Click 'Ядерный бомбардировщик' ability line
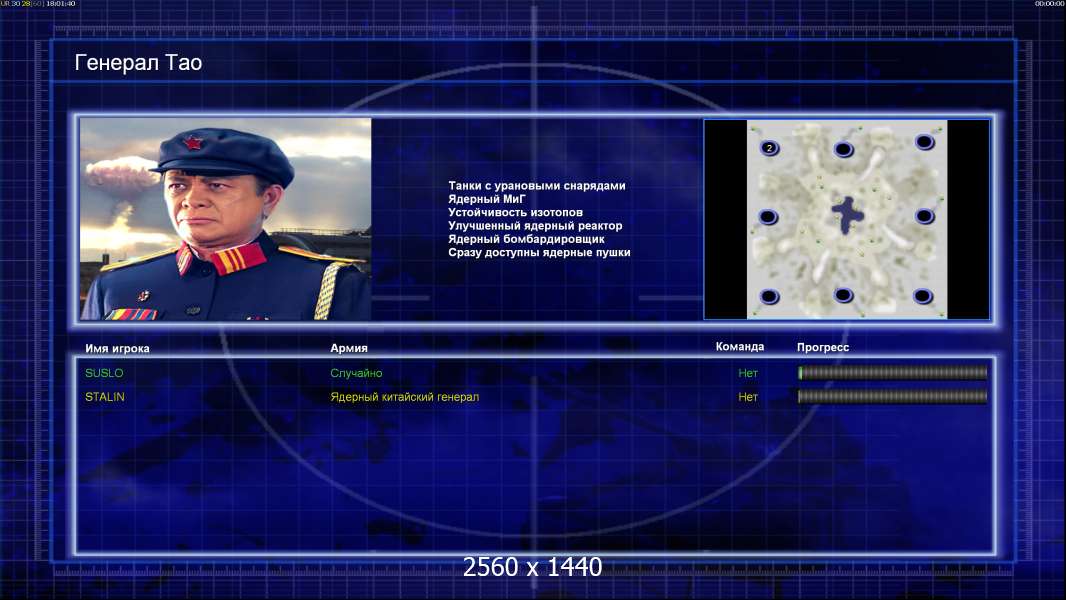The image size is (1066, 600). (526, 239)
